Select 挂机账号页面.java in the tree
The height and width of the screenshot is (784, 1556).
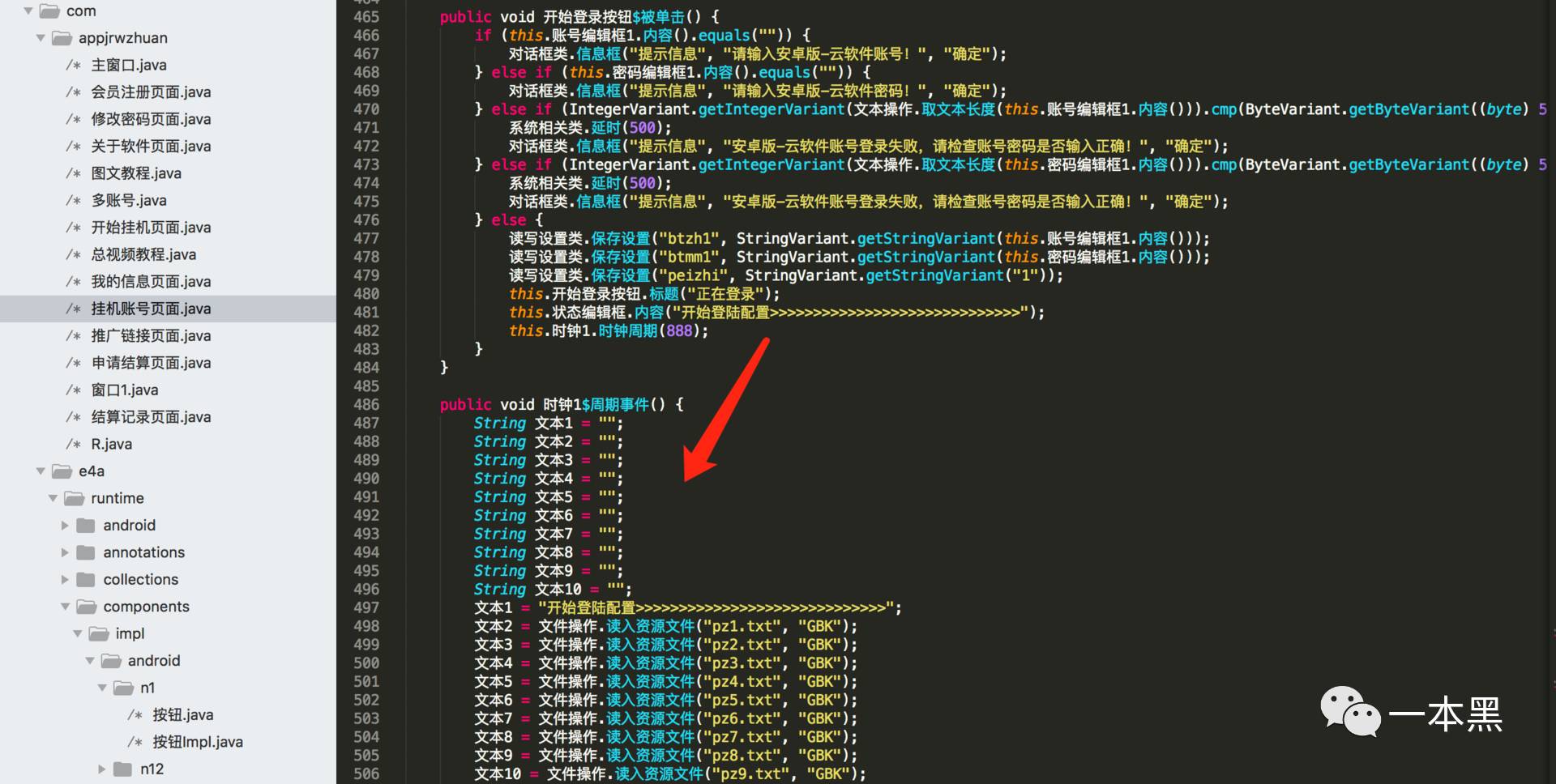click(x=151, y=309)
